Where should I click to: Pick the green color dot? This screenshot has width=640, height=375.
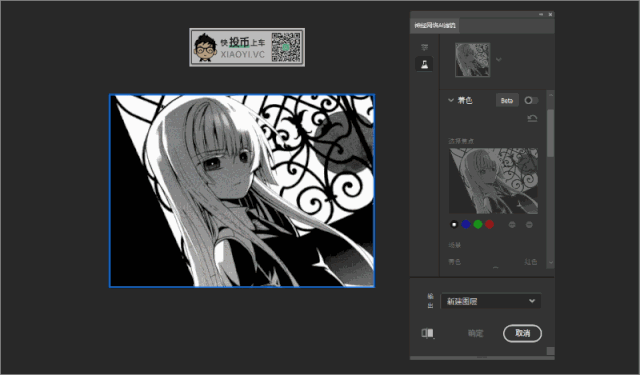point(478,224)
